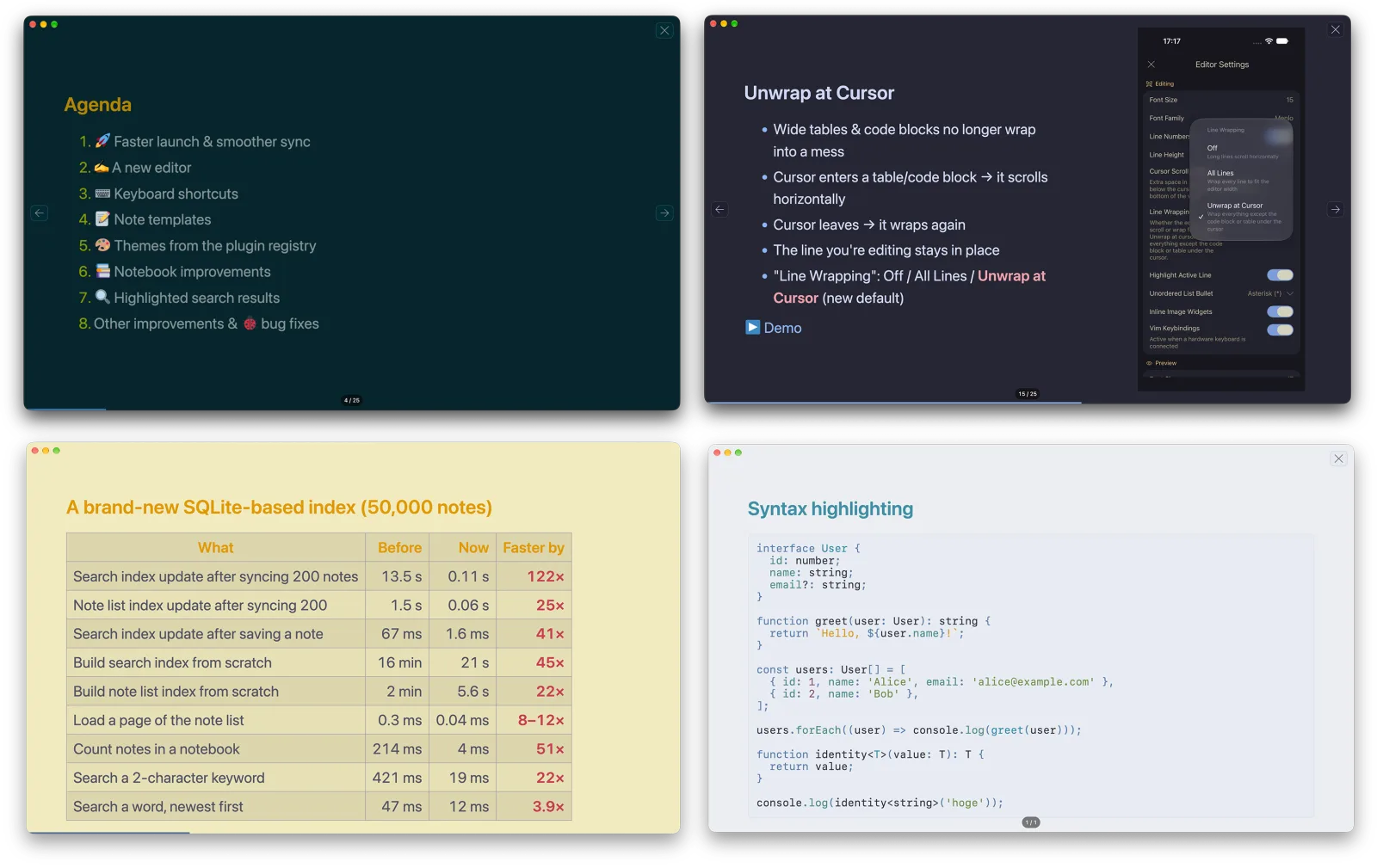Disable the Vim Keybindings switch
This screenshot has width=1377, height=868.
tap(1280, 329)
